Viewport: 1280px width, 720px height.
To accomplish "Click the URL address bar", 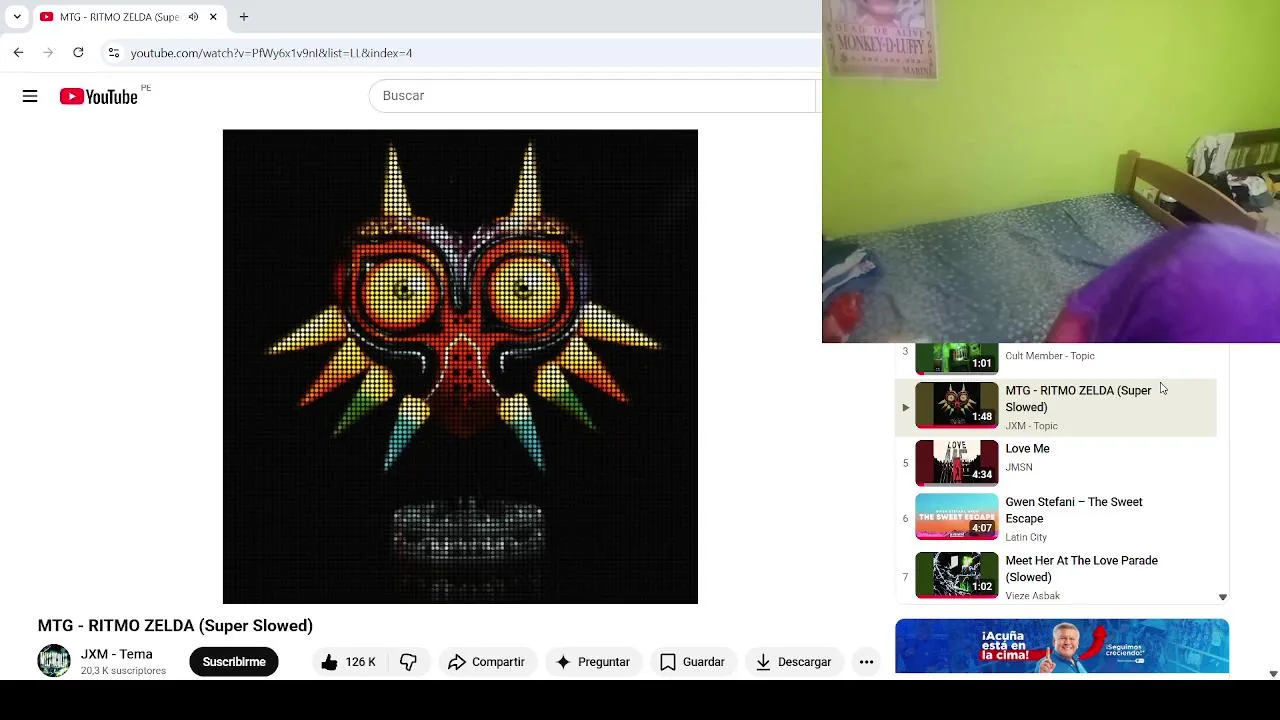I will pos(460,53).
